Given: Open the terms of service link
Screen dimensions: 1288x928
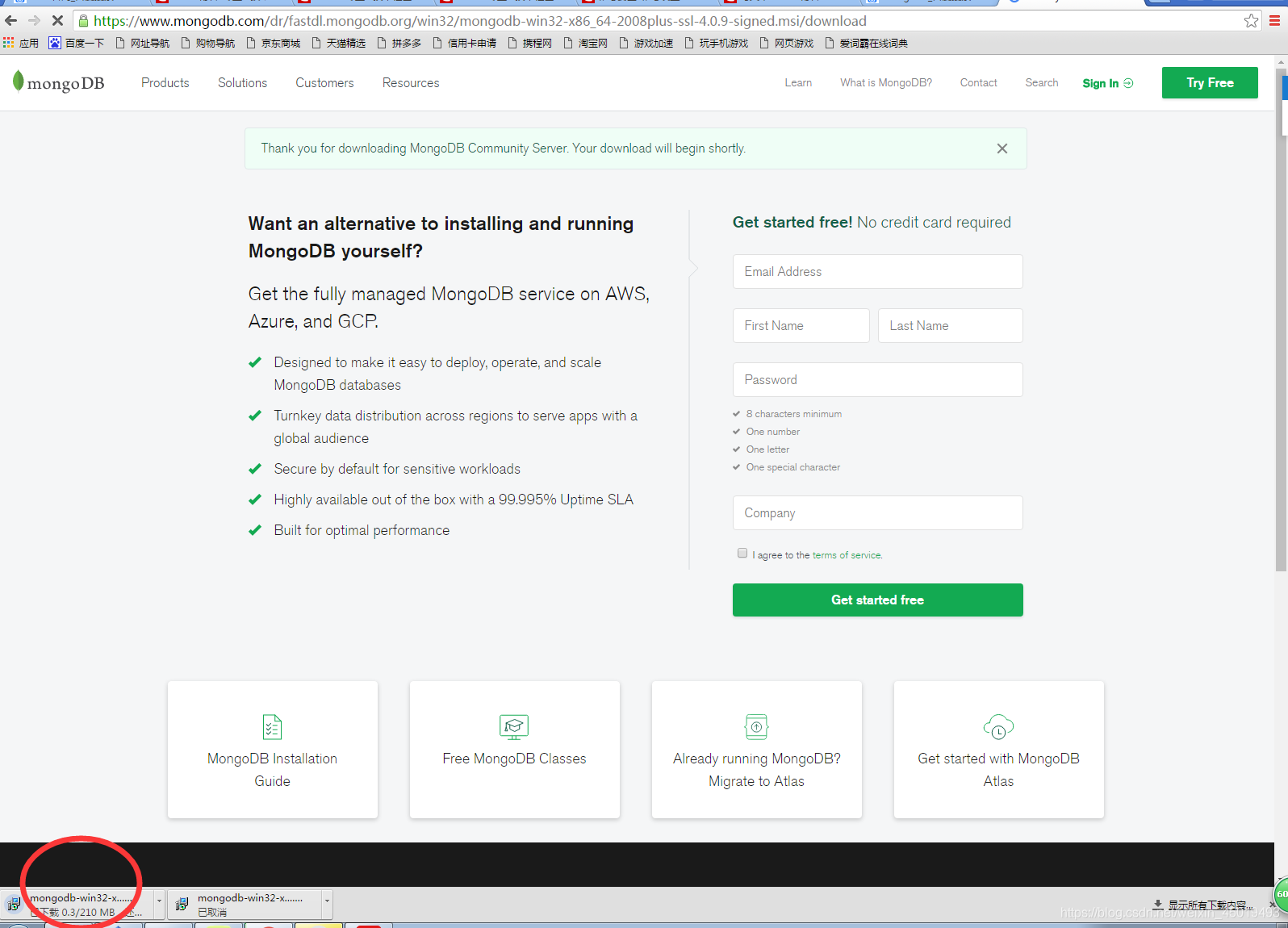Looking at the screenshot, I should 847,555.
